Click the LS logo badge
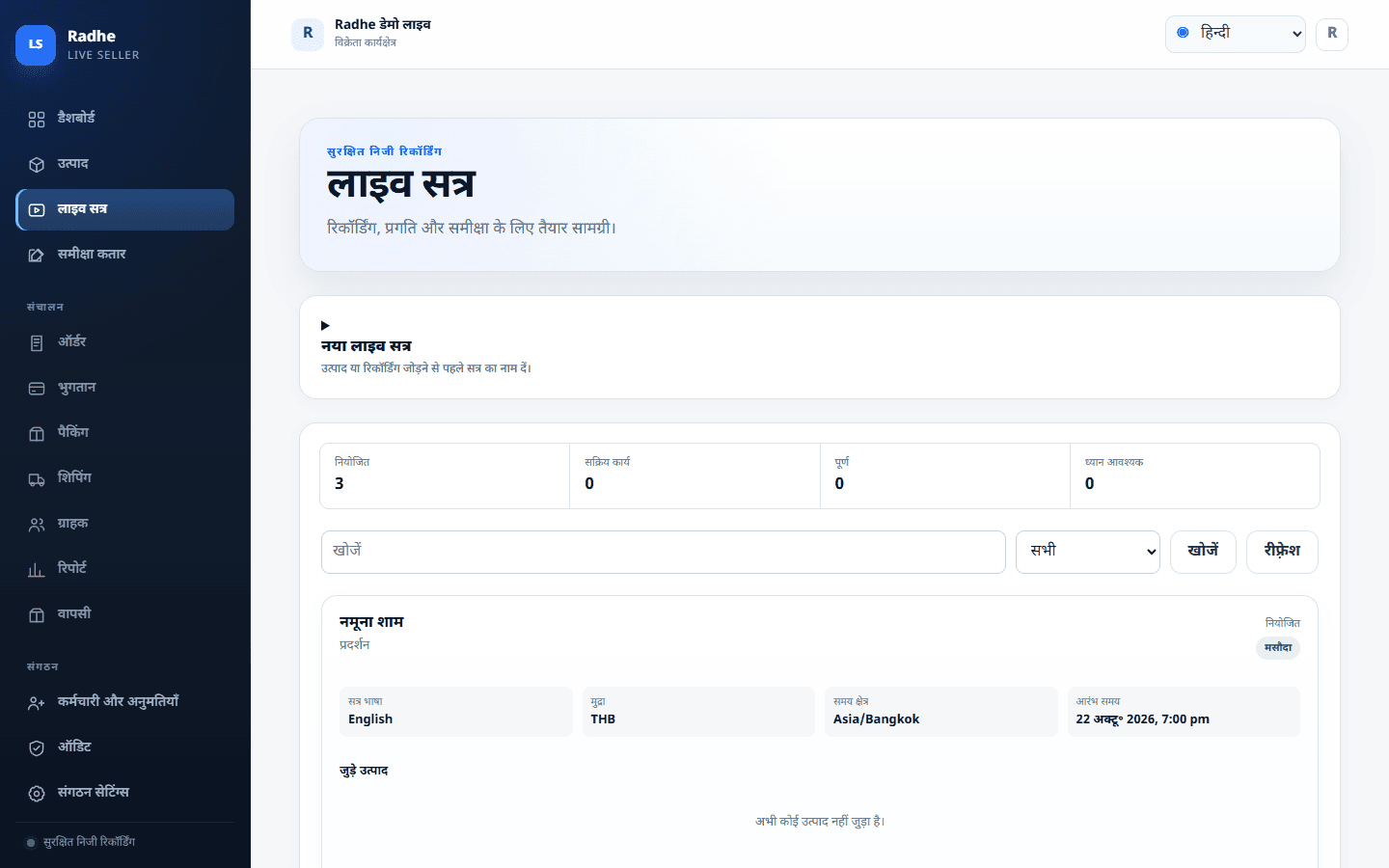This screenshot has width=1389, height=868. point(36,44)
